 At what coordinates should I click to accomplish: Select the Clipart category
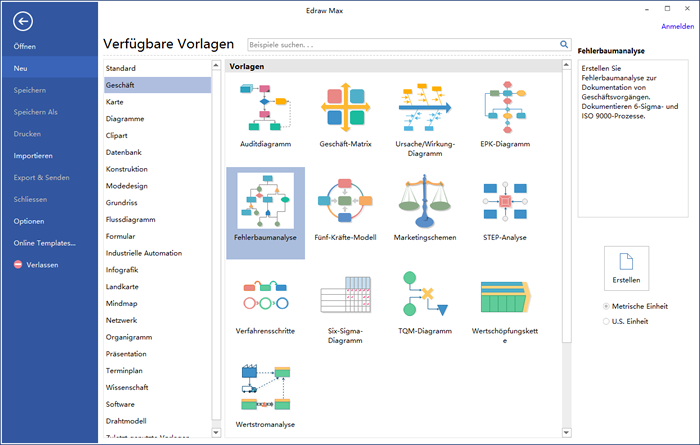[157, 135]
